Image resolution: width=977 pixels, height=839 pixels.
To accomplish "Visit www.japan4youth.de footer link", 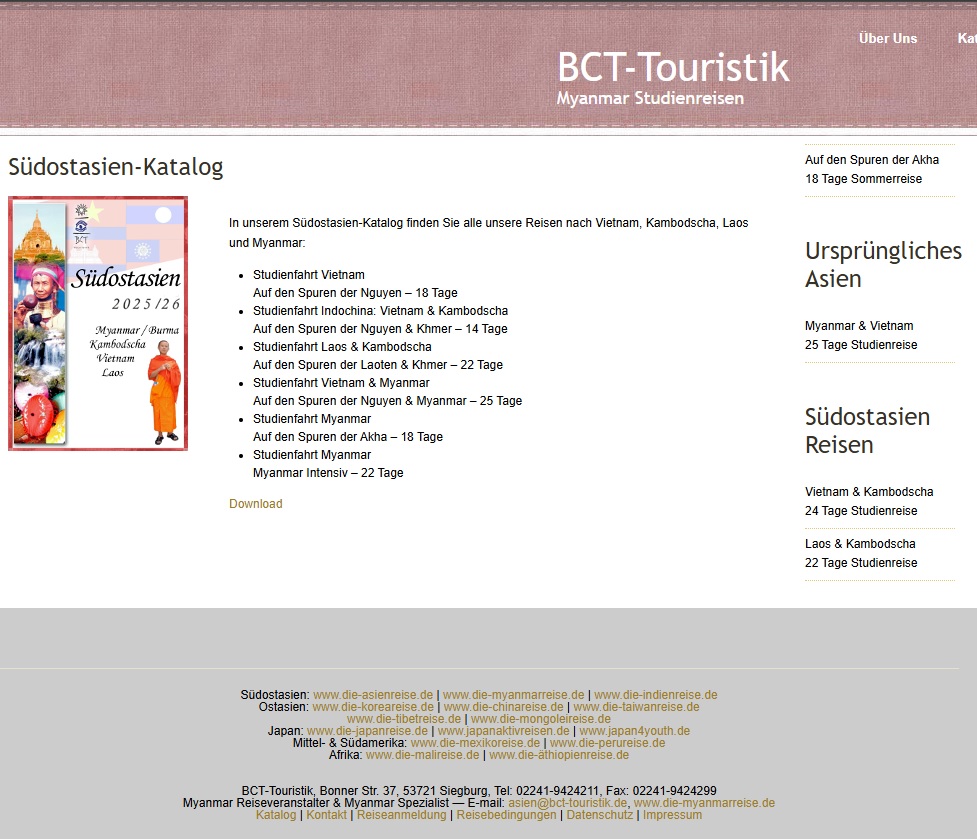I will point(635,731).
